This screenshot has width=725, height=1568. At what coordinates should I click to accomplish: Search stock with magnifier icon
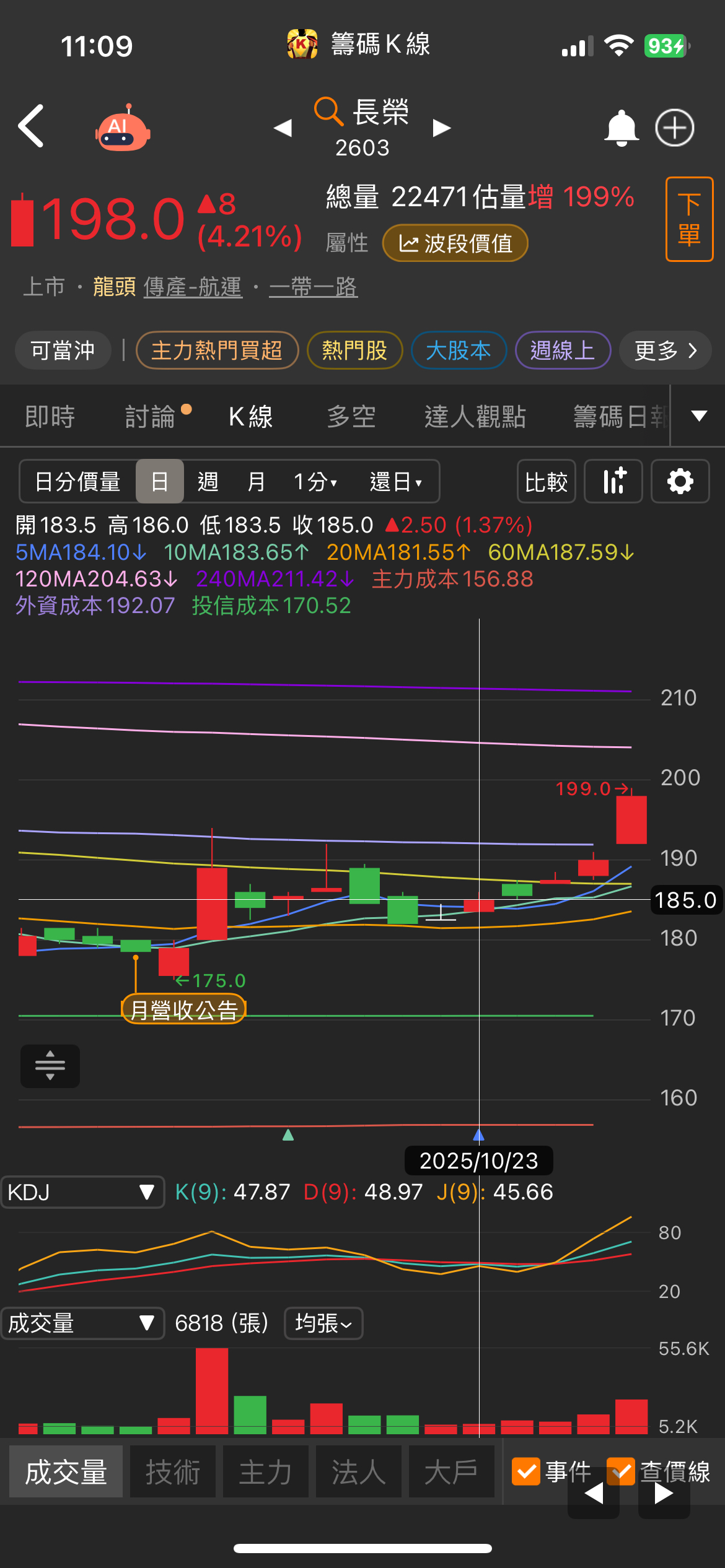328,111
